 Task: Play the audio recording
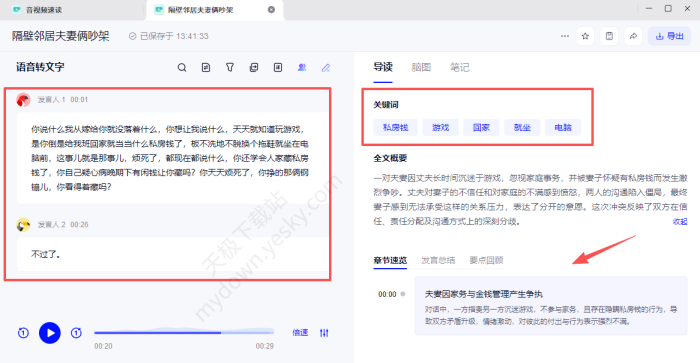click(50, 333)
